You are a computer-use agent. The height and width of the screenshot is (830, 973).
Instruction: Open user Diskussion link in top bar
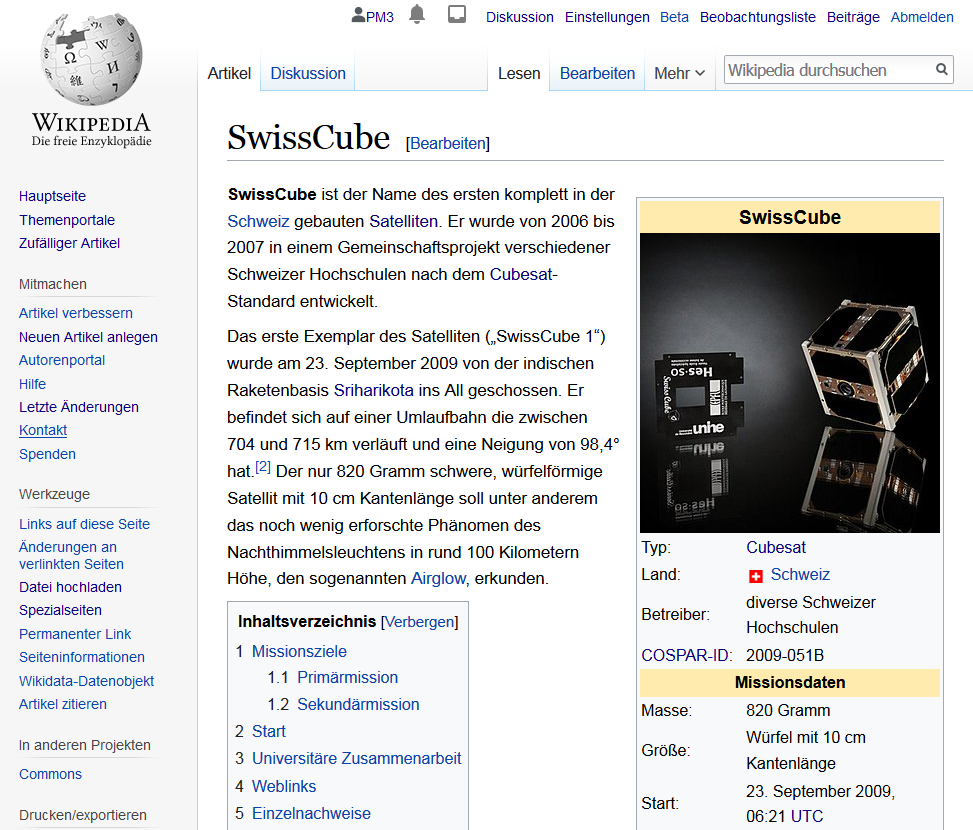click(x=519, y=17)
